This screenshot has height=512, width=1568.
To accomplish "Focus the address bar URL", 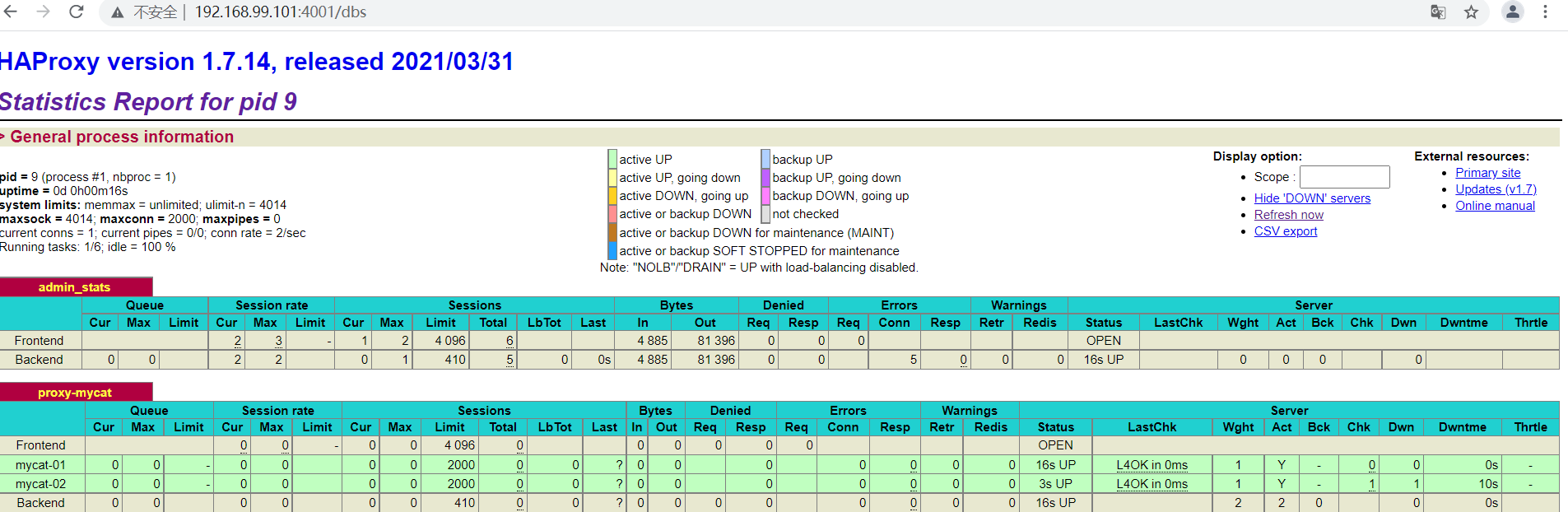I will coord(281,12).
